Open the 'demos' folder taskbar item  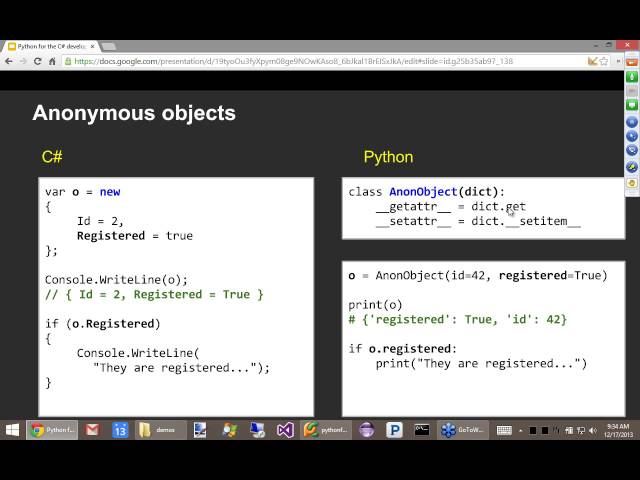click(x=160, y=430)
